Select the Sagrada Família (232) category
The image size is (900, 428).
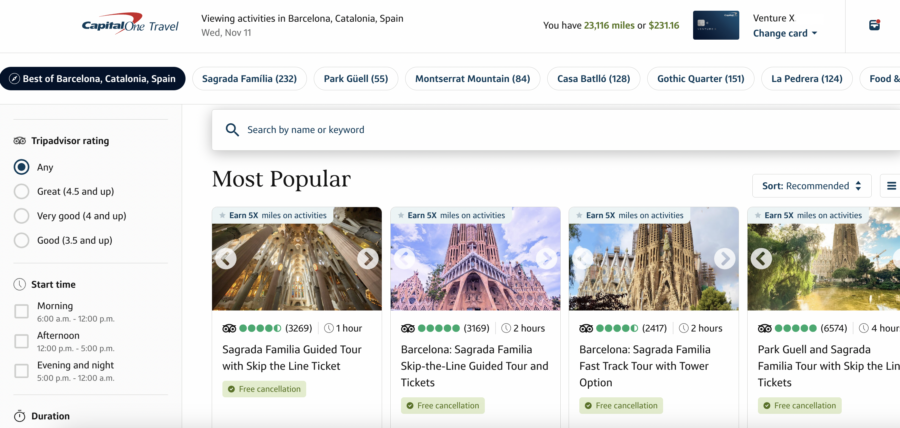coord(250,79)
